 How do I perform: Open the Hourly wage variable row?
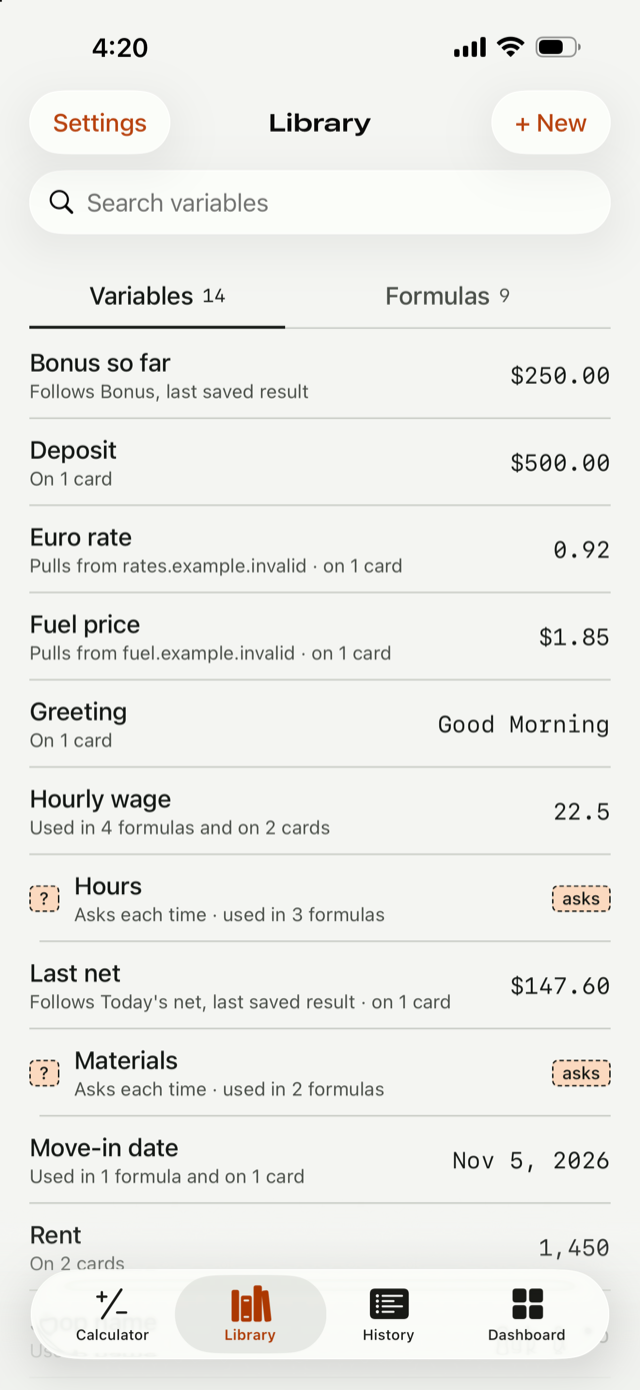pos(320,811)
